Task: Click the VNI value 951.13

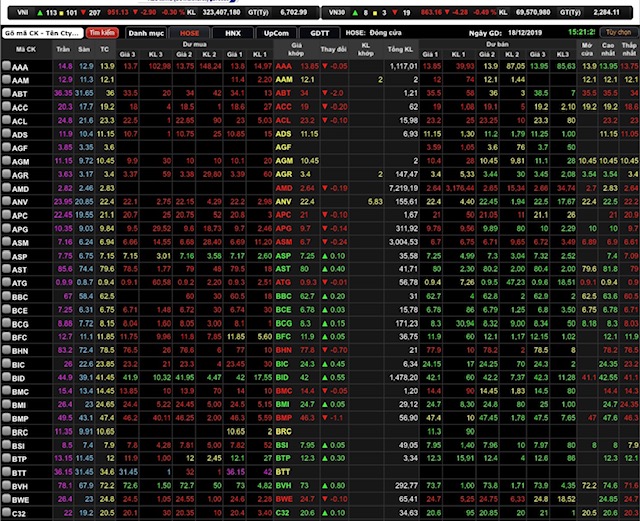Action: [x=118, y=12]
